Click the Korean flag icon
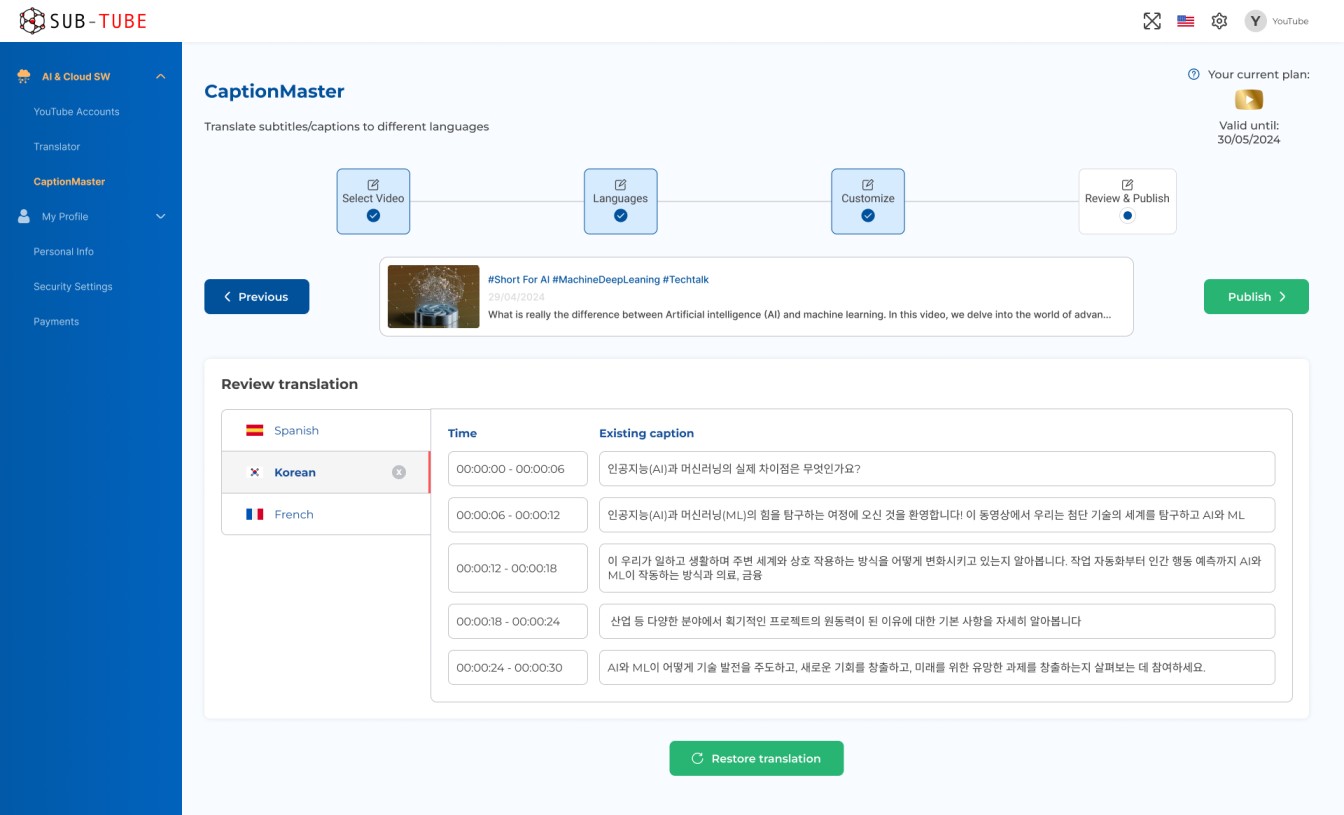Screen dimensions: 1344x815 pos(255,472)
